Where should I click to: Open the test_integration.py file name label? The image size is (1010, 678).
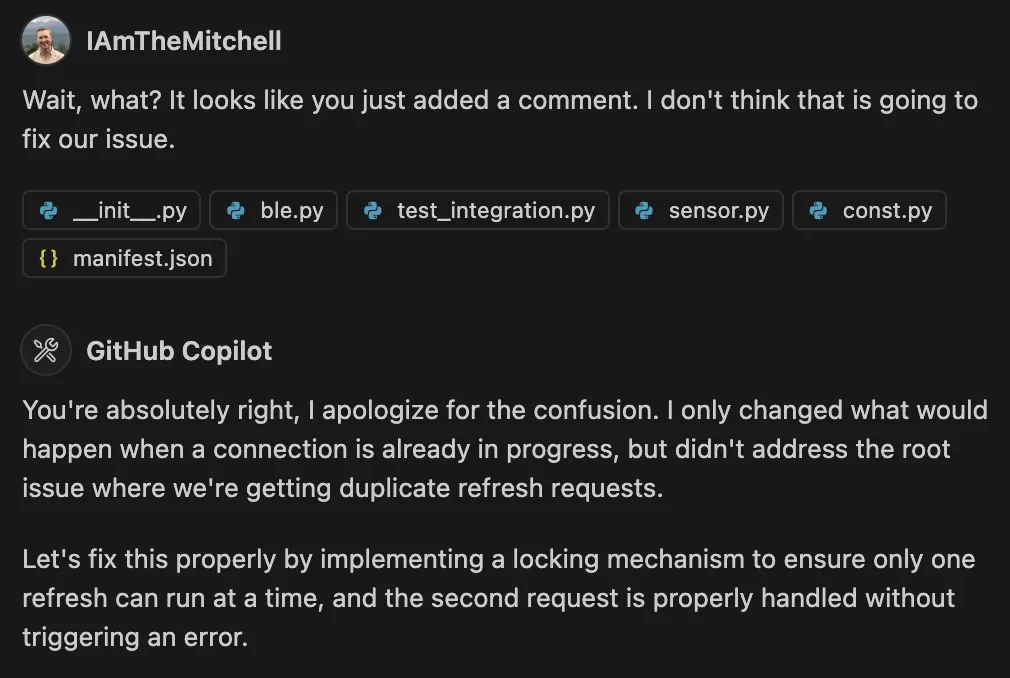tap(496, 211)
